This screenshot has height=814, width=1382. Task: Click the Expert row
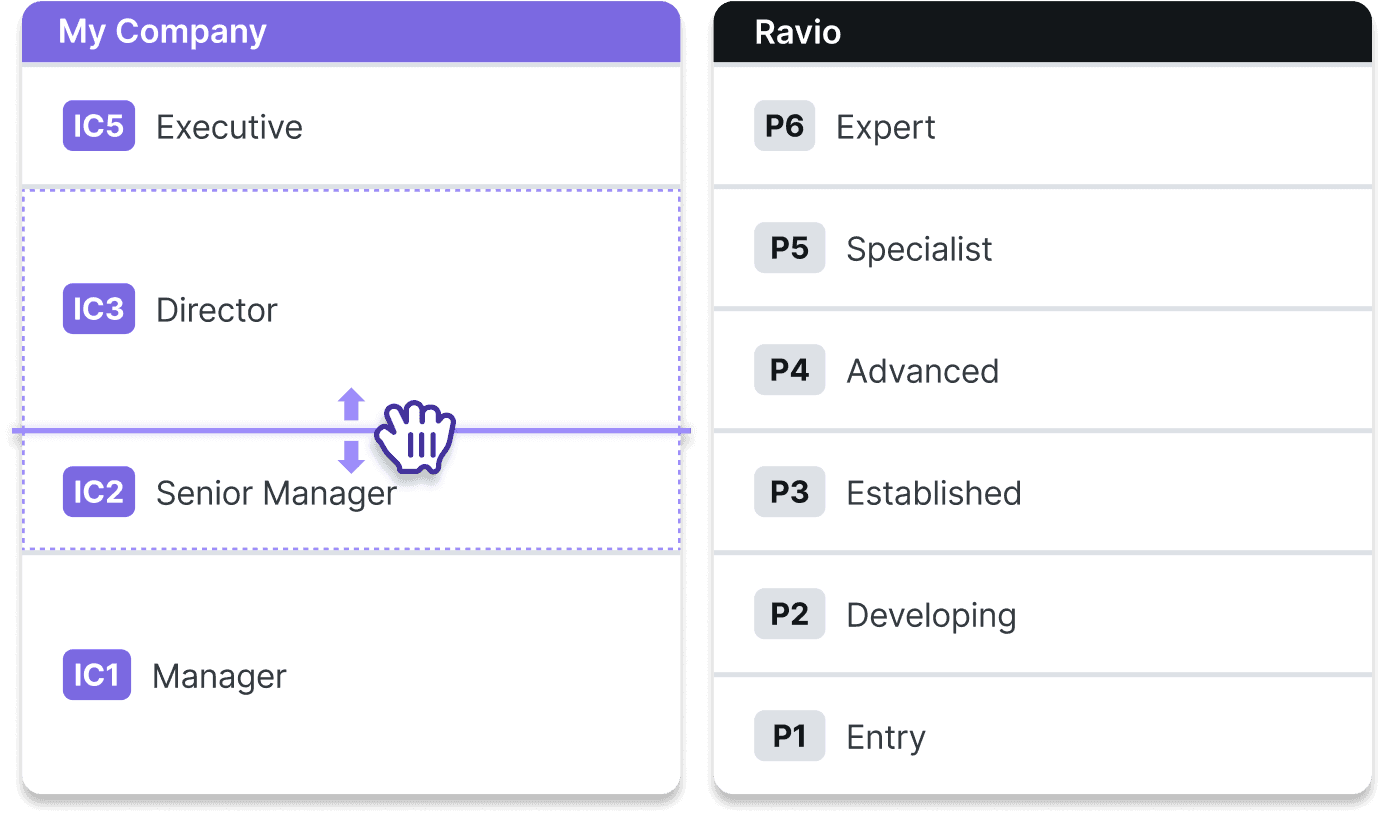click(1040, 126)
